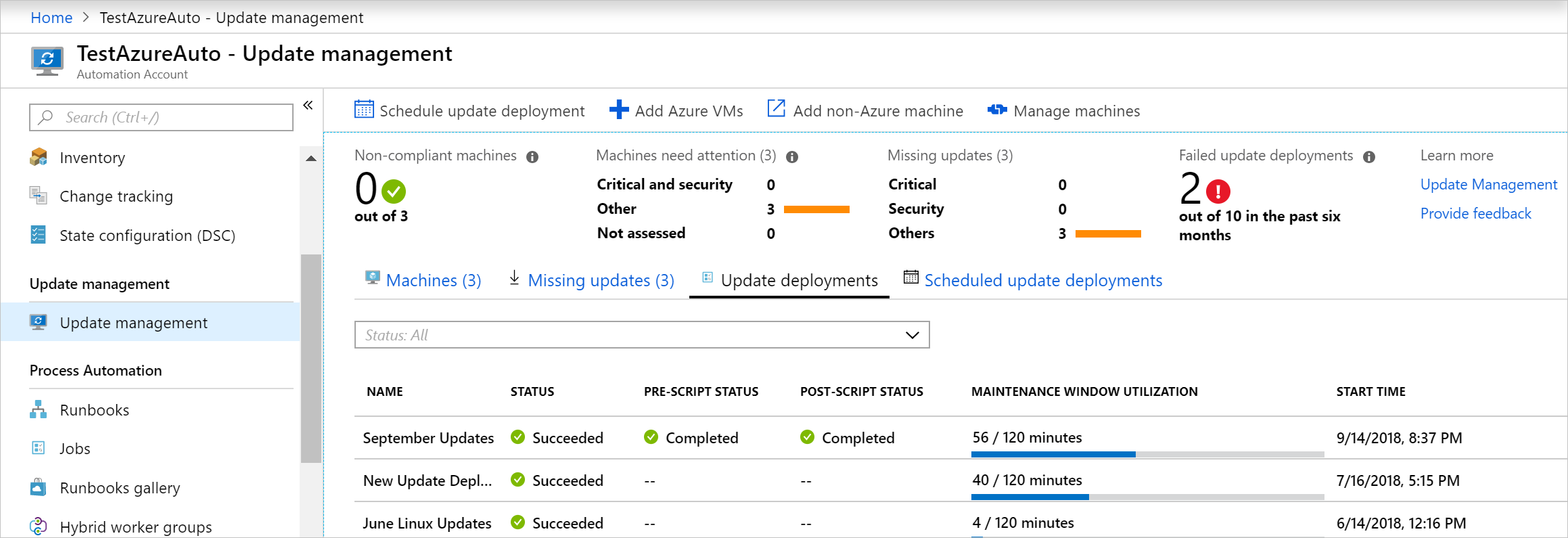Click the Provide feedback link

pos(1475,214)
